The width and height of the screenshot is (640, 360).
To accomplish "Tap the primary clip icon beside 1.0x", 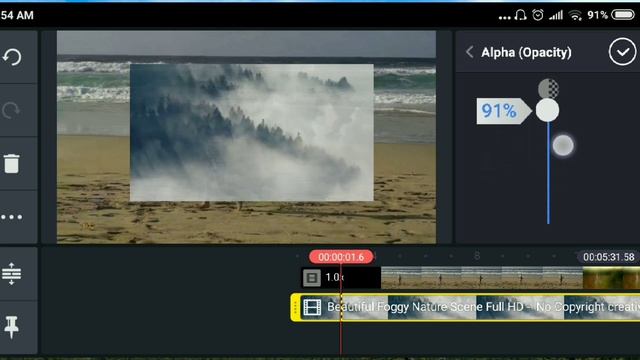I will coord(312,278).
